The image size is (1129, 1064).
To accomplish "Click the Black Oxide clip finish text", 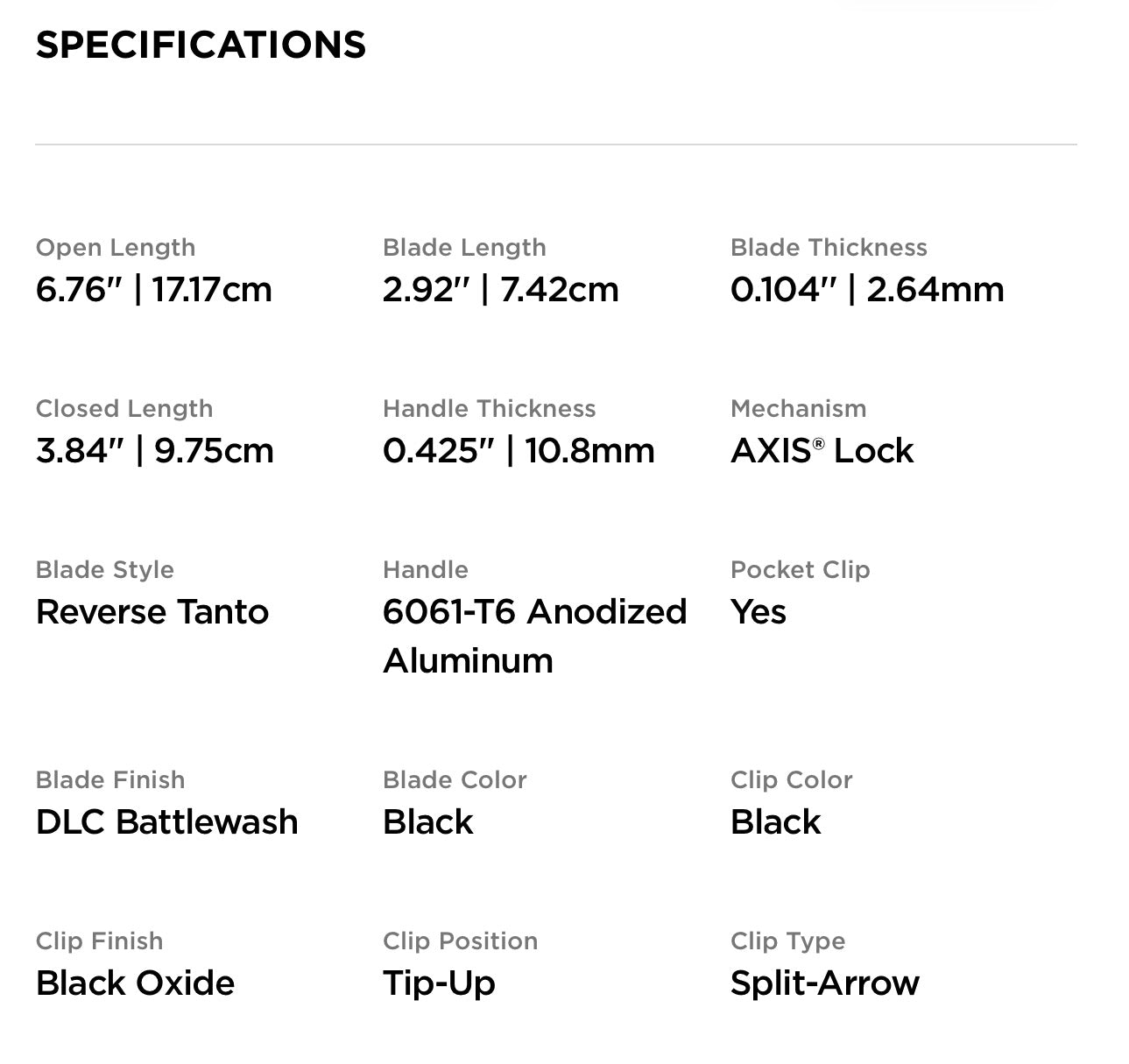I will [x=136, y=983].
